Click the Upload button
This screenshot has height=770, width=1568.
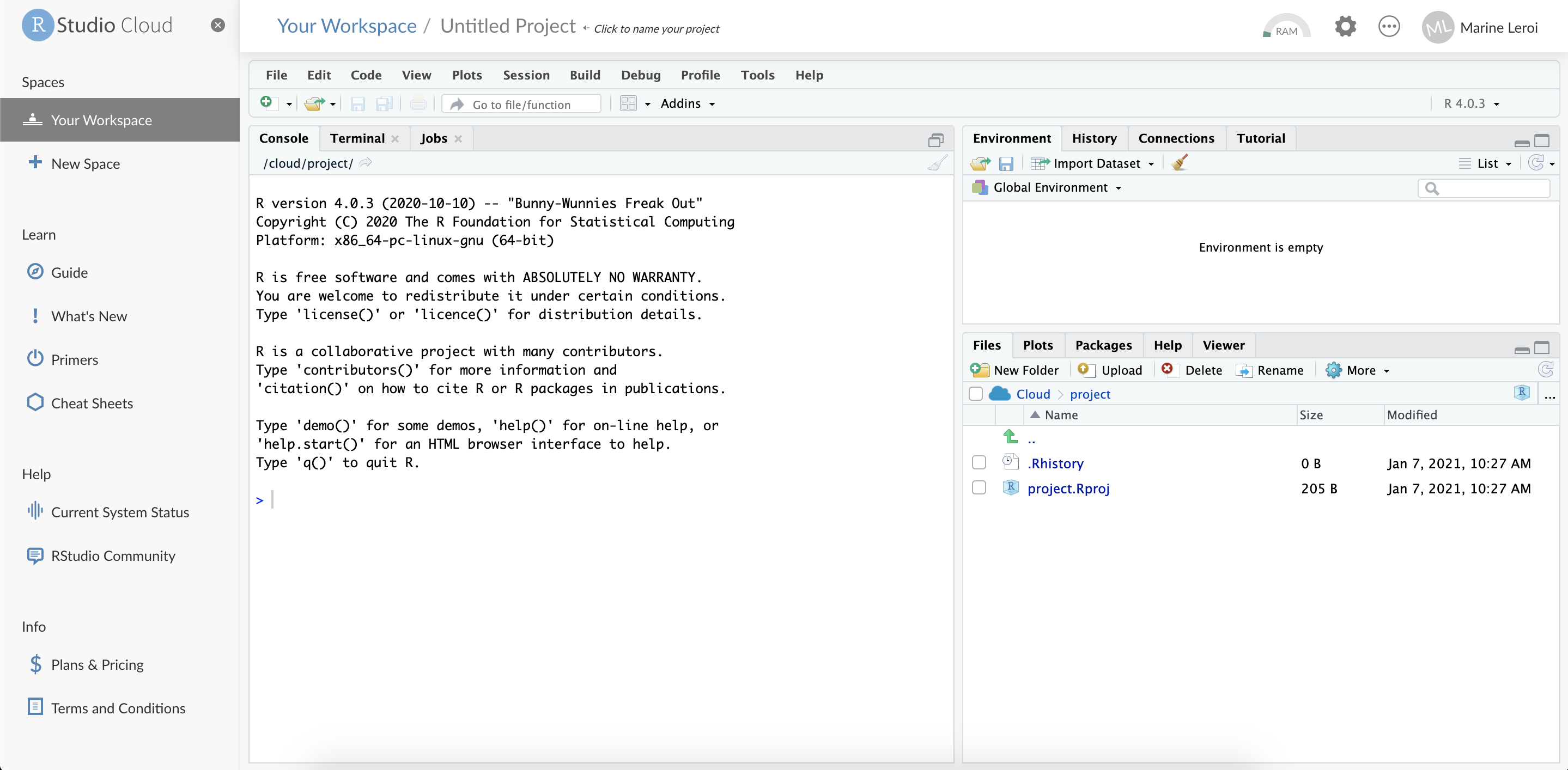pyautogui.click(x=1110, y=370)
